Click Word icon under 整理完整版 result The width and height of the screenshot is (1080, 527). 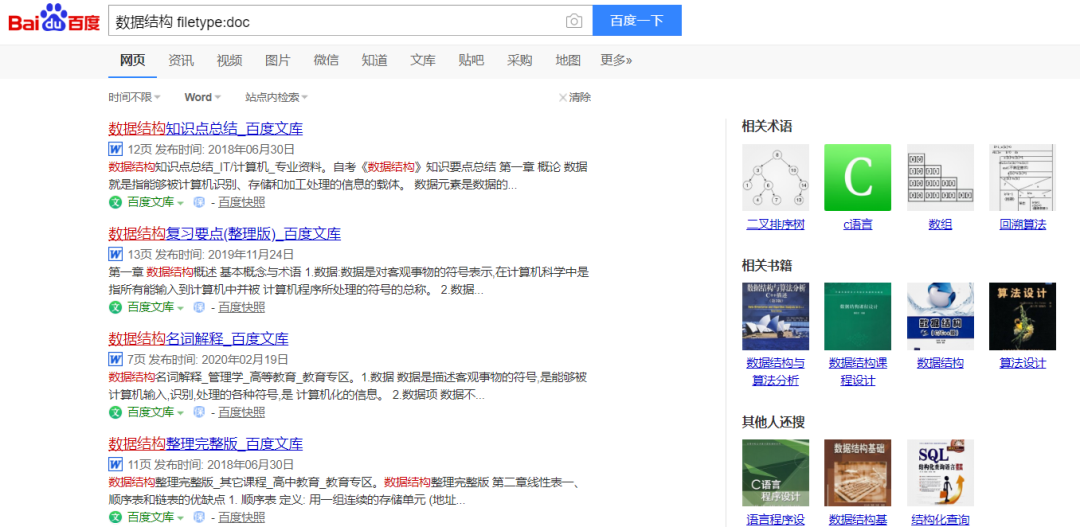click(x=115, y=464)
